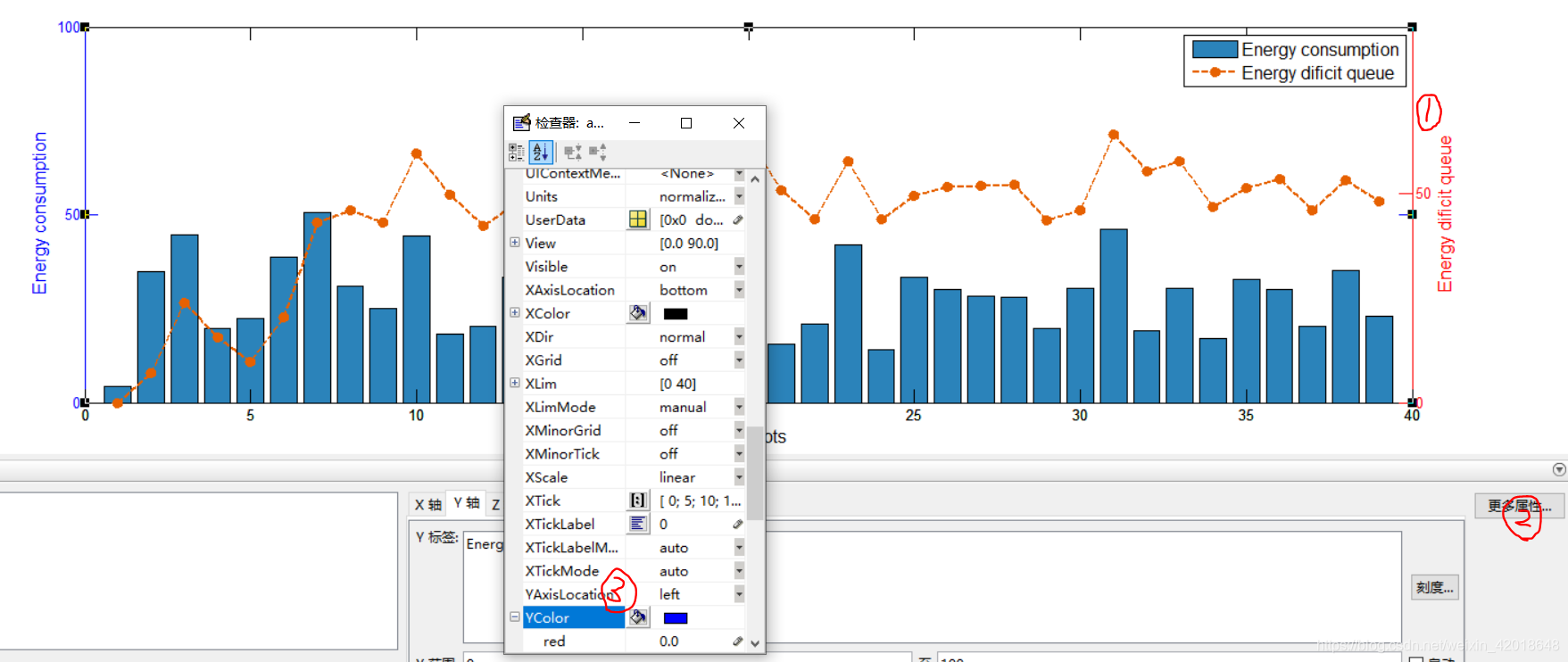The image size is (1568, 662).
Task: Open the XGrid dropdown arrow
Action: coord(739,360)
